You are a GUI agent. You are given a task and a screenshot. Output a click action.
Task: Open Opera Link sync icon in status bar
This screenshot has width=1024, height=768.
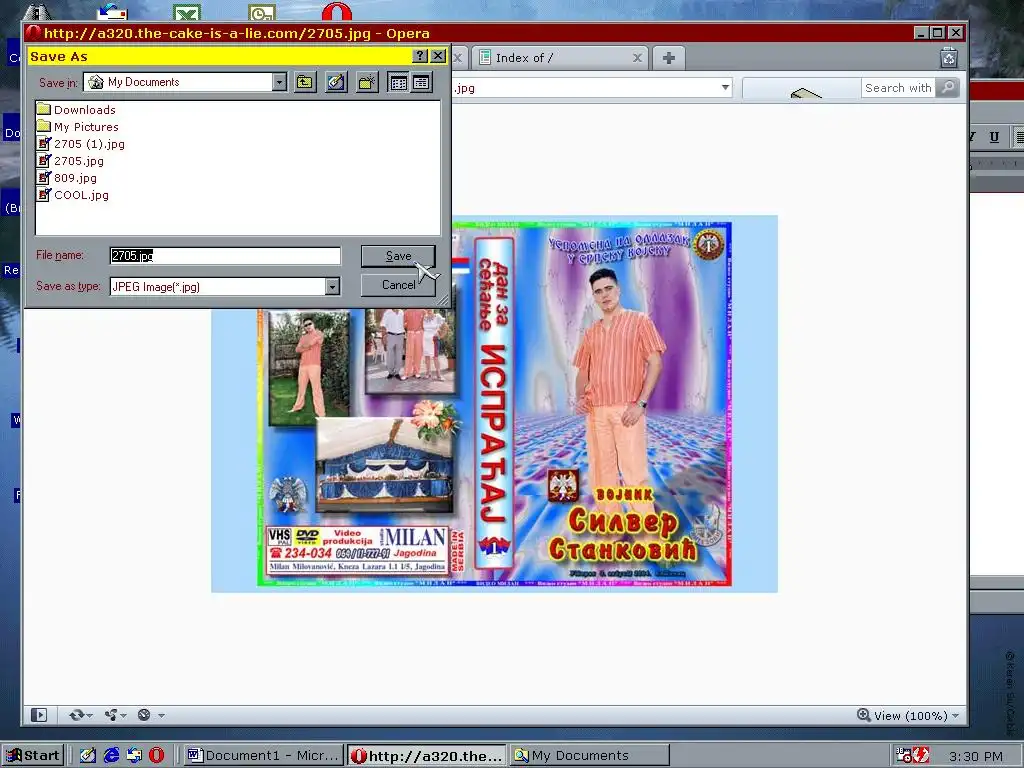click(x=80, y=715)
